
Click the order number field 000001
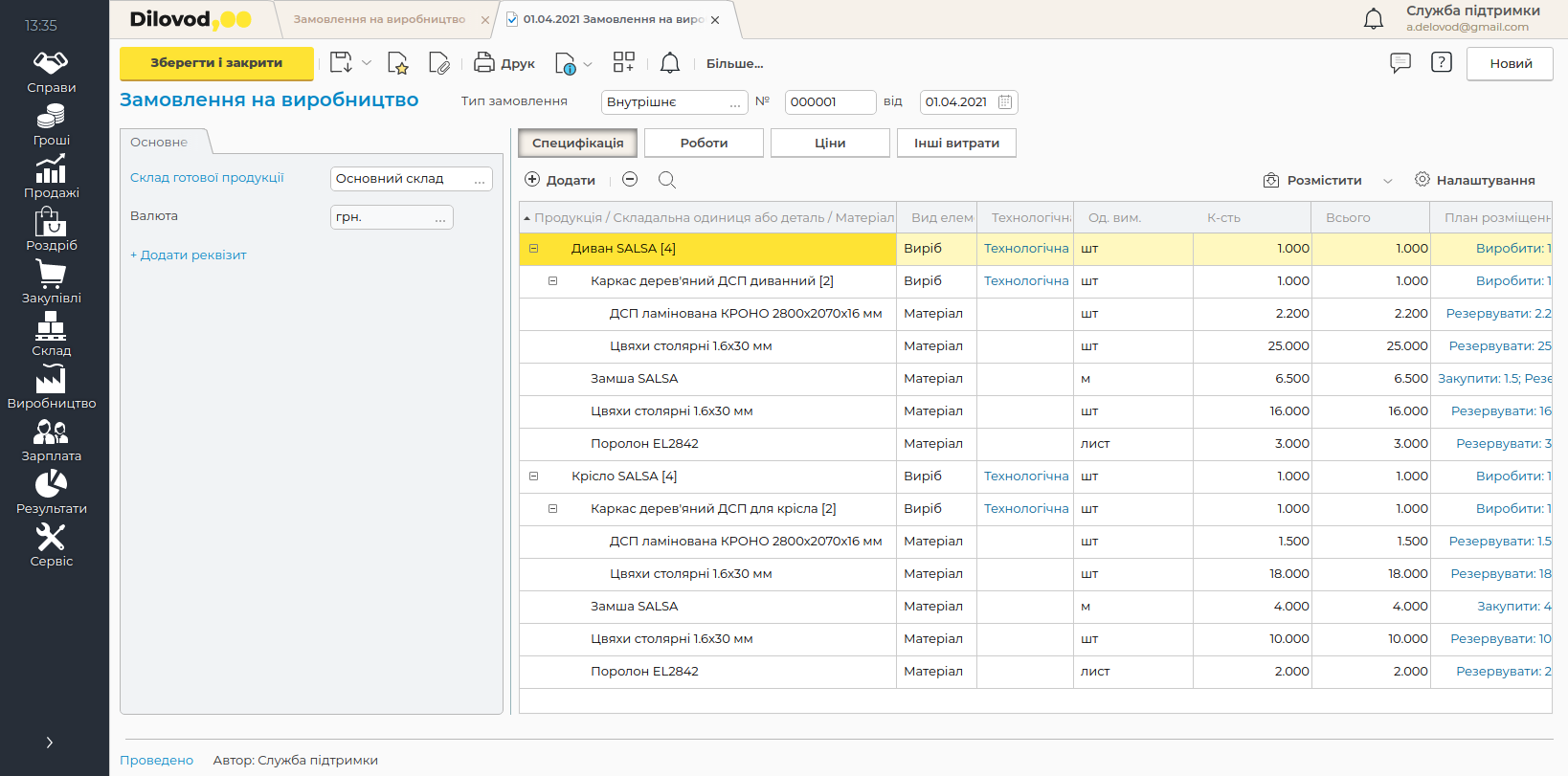(x=829, y=102)
